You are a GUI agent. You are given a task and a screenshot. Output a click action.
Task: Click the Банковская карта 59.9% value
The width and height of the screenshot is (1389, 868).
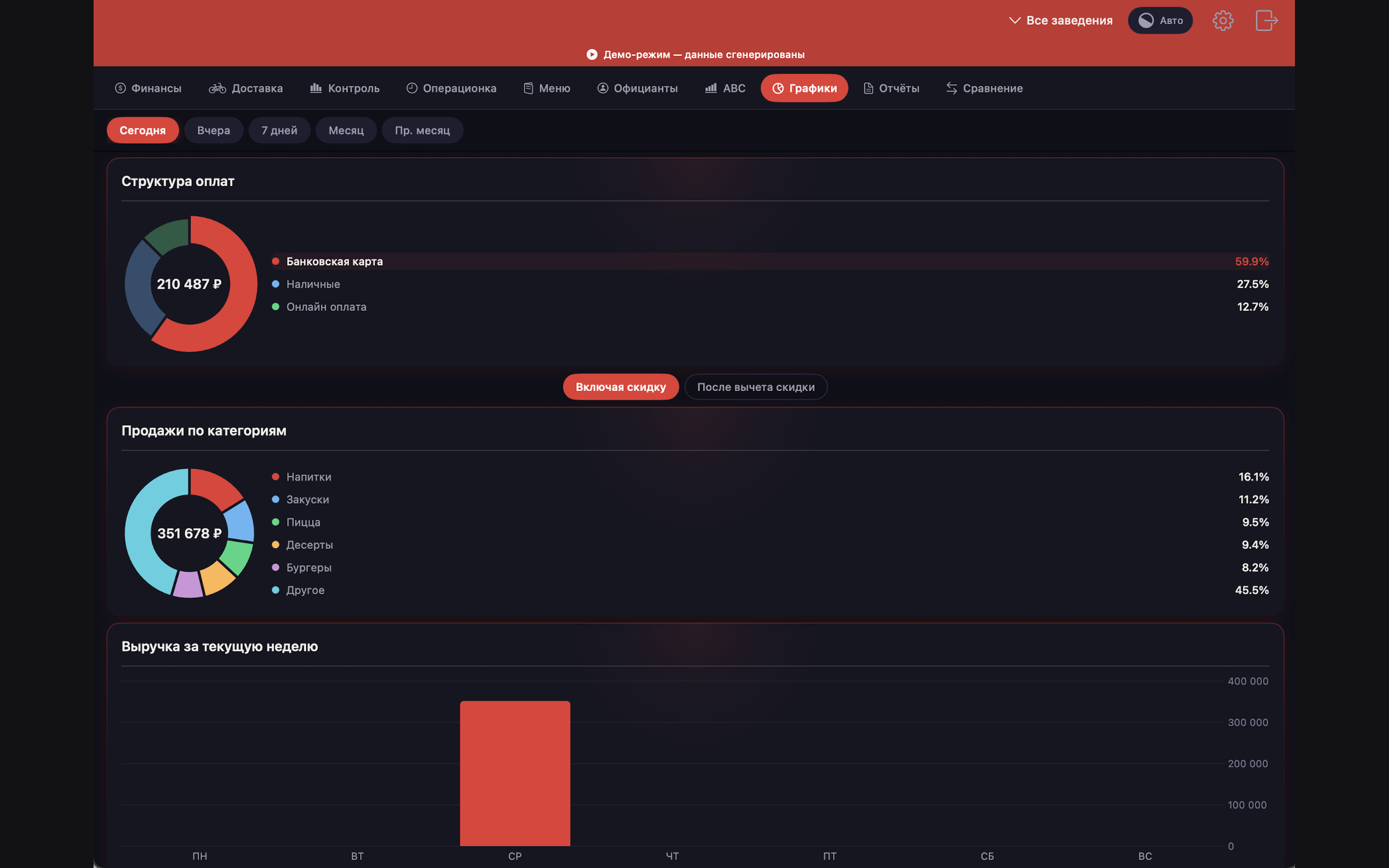click(x=1252, y=261)
